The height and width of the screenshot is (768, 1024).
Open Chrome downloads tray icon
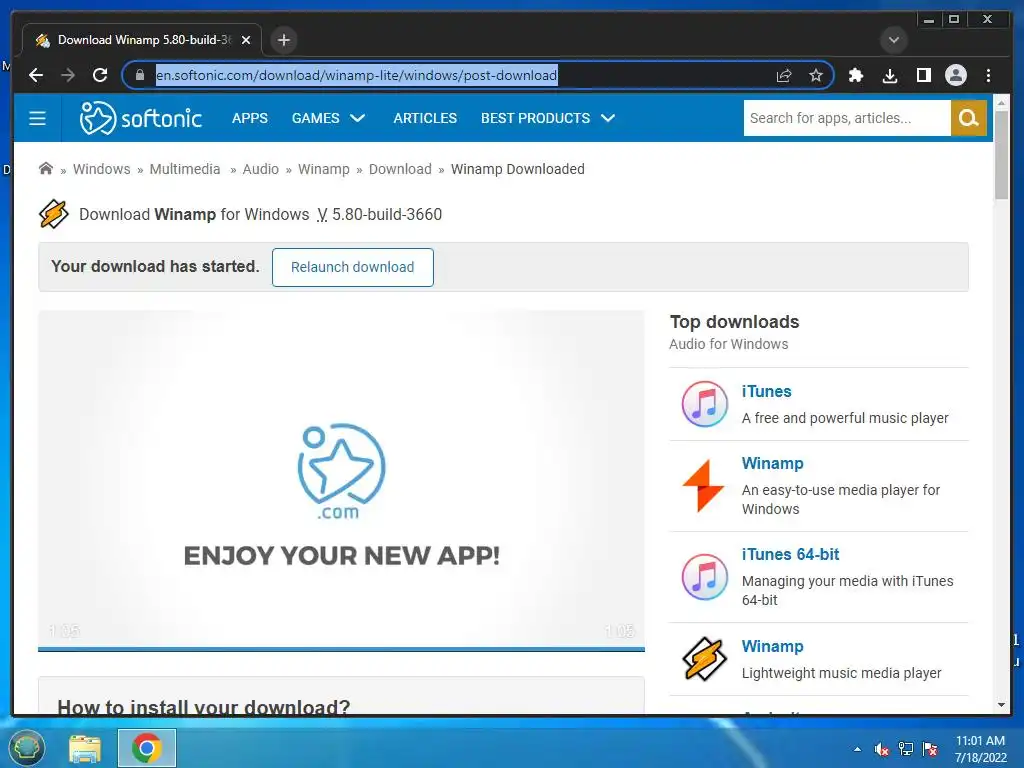click(x=889, y=75)
